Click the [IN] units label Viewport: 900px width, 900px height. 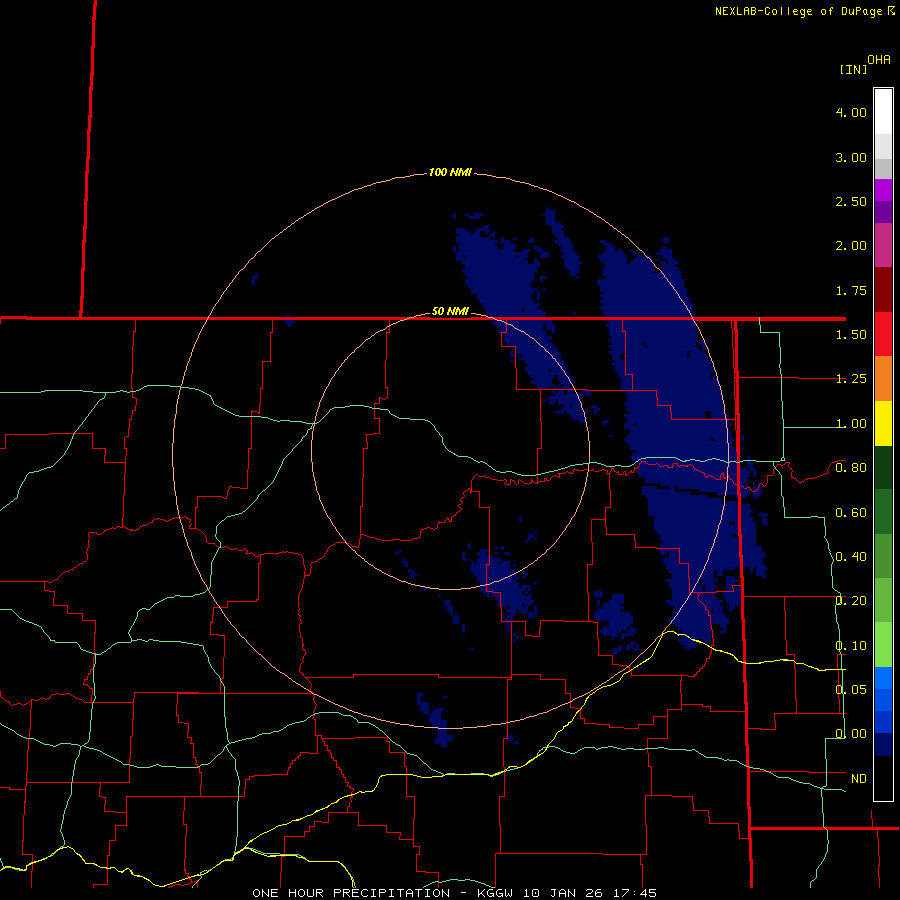[853, 69]
